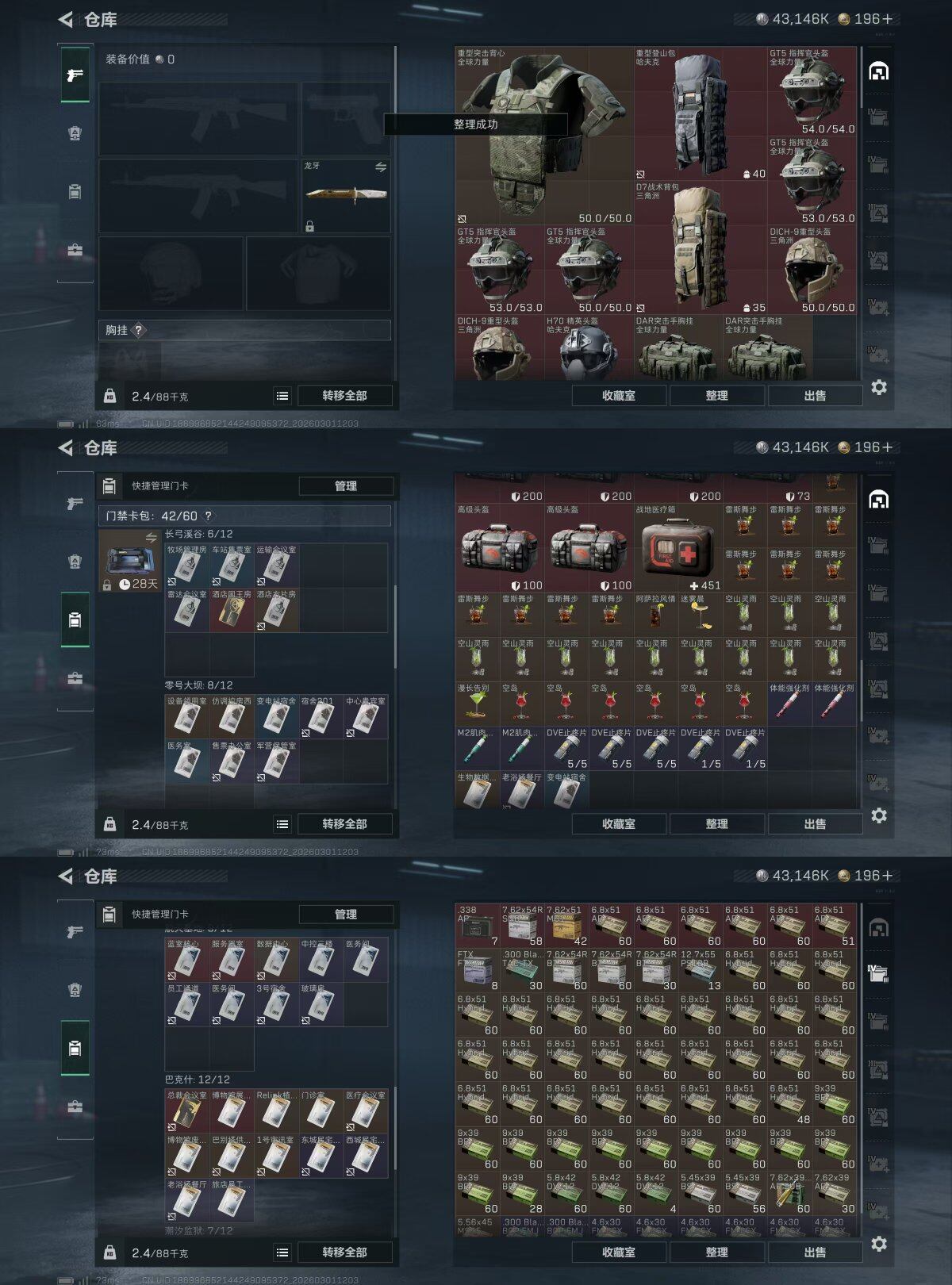Click 管理 next to 快捷管理门卡 above 门禁卡包
This screenshot has height=1285, width=952.
tap(346, 485)
